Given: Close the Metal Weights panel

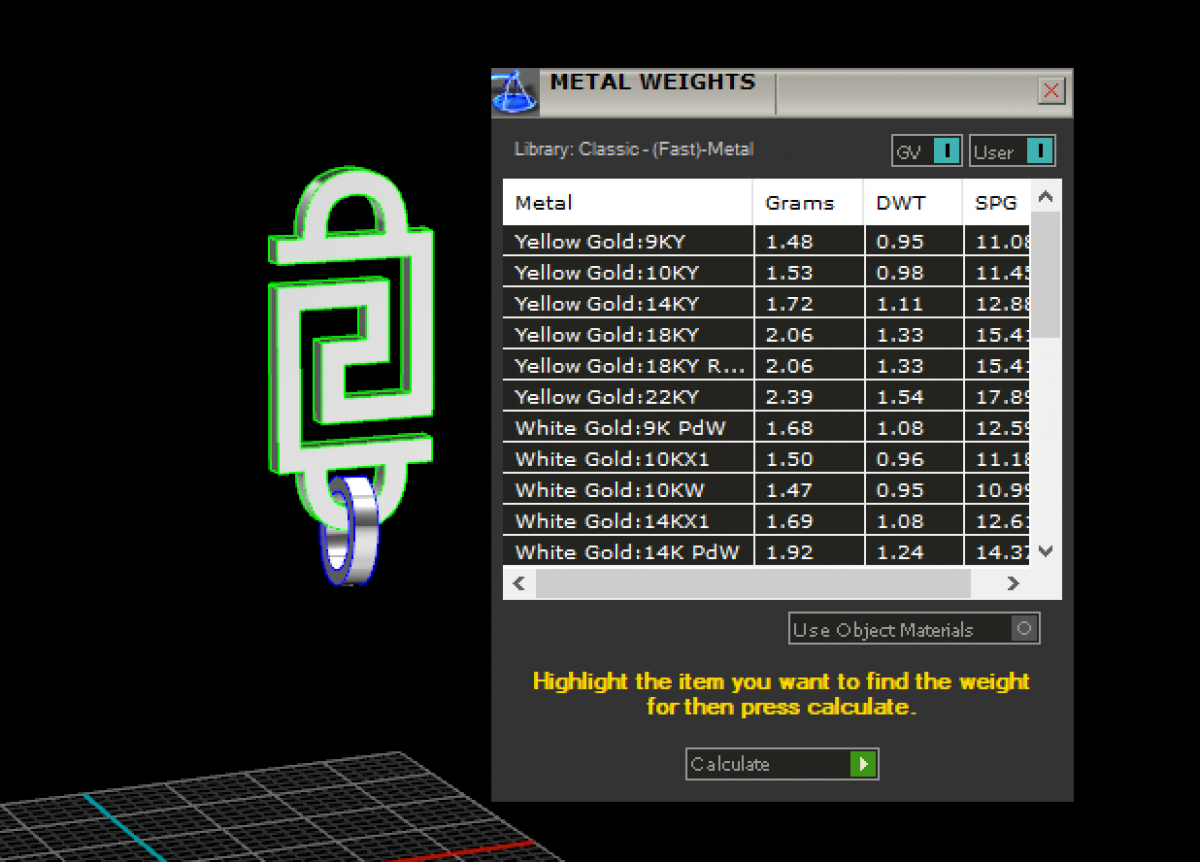Looking at the screenshot, I should point(1051,92).
